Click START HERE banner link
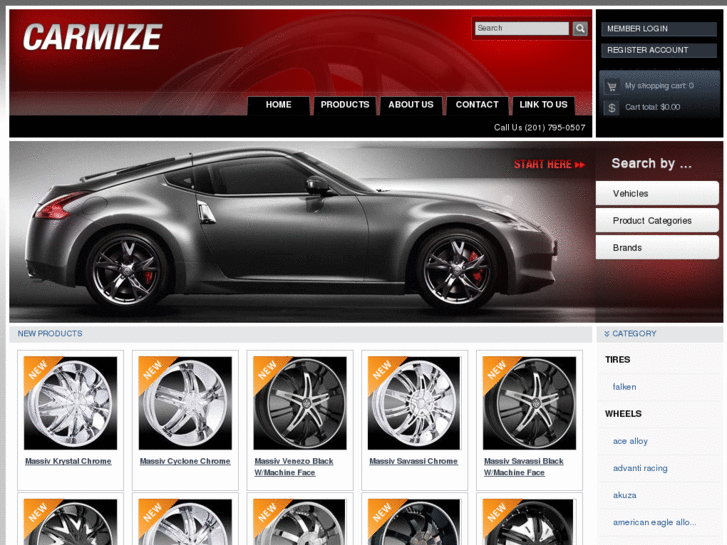The height and width of the screenshot is (545, 727). 549,165
